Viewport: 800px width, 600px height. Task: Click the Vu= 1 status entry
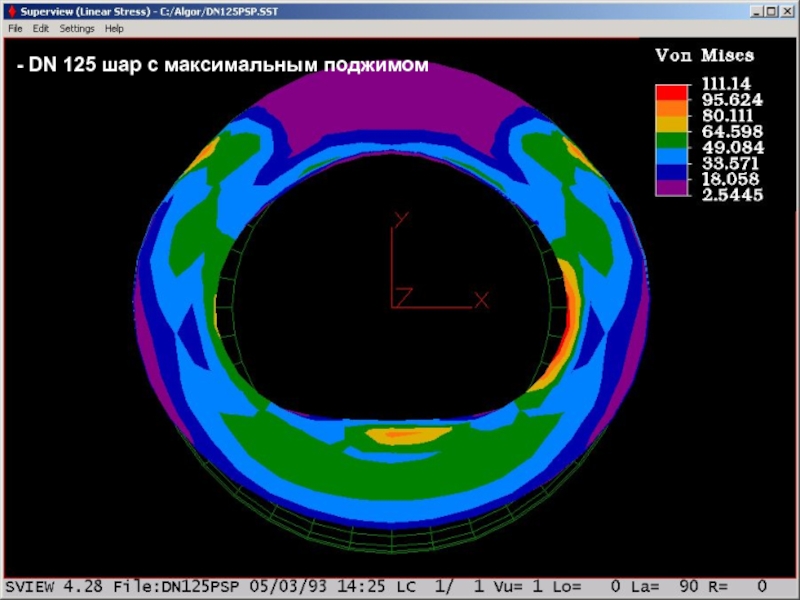pyautogui.click(x=517, y=587)
